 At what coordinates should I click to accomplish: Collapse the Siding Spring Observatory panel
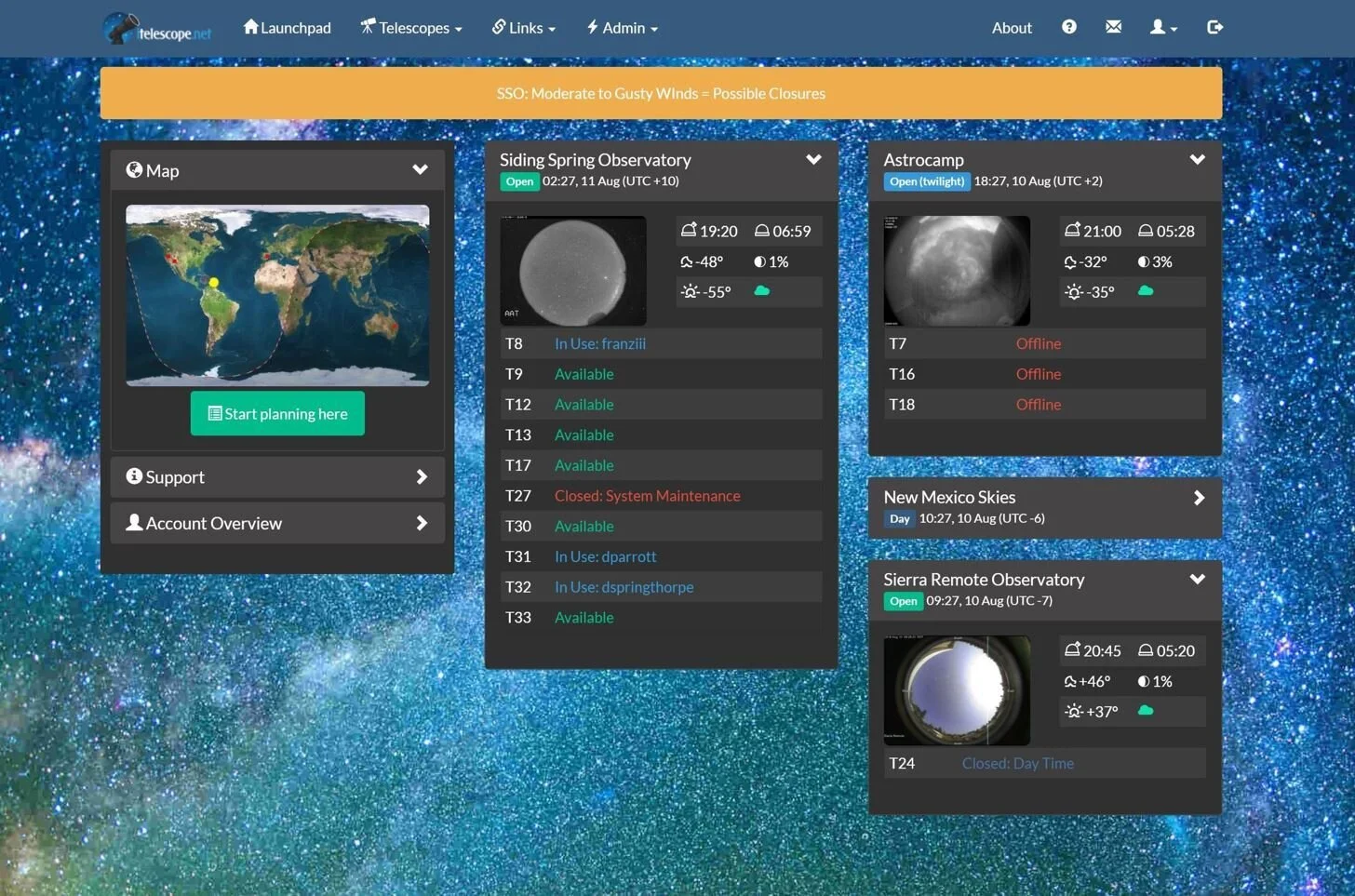tap(813, 159)
